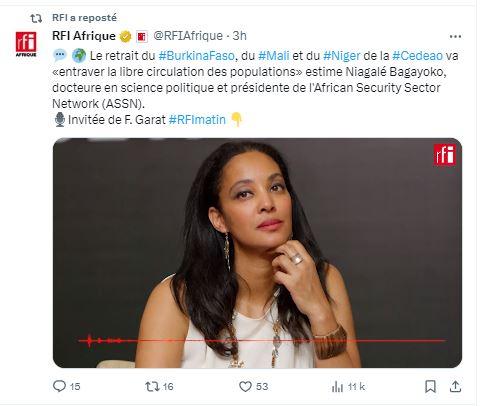Image resolution: width=488 pixels, height=406 pixels.
Task: Share the tweet via upload icon
Action: [x=455, y=387]
